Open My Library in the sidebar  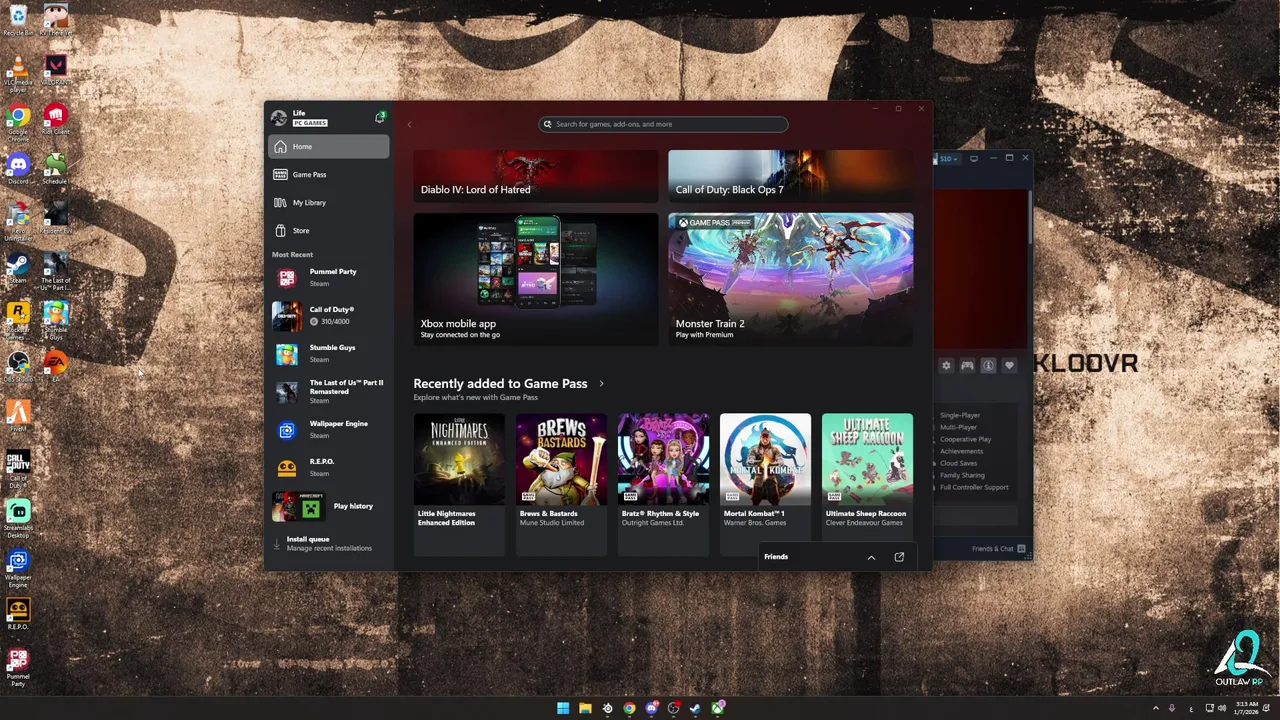click(x=328, y=203)
